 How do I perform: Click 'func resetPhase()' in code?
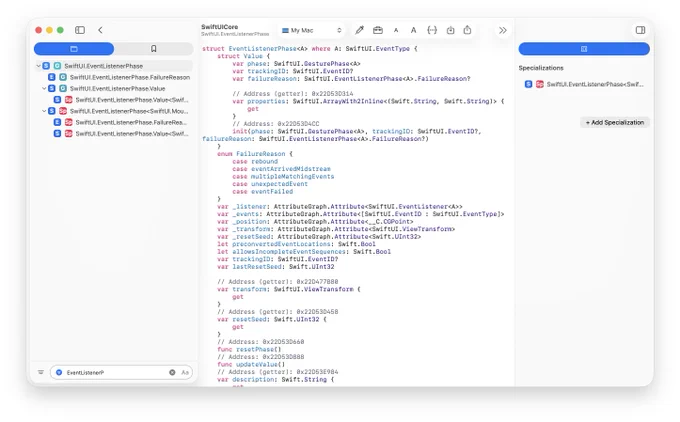pos(249,349)
